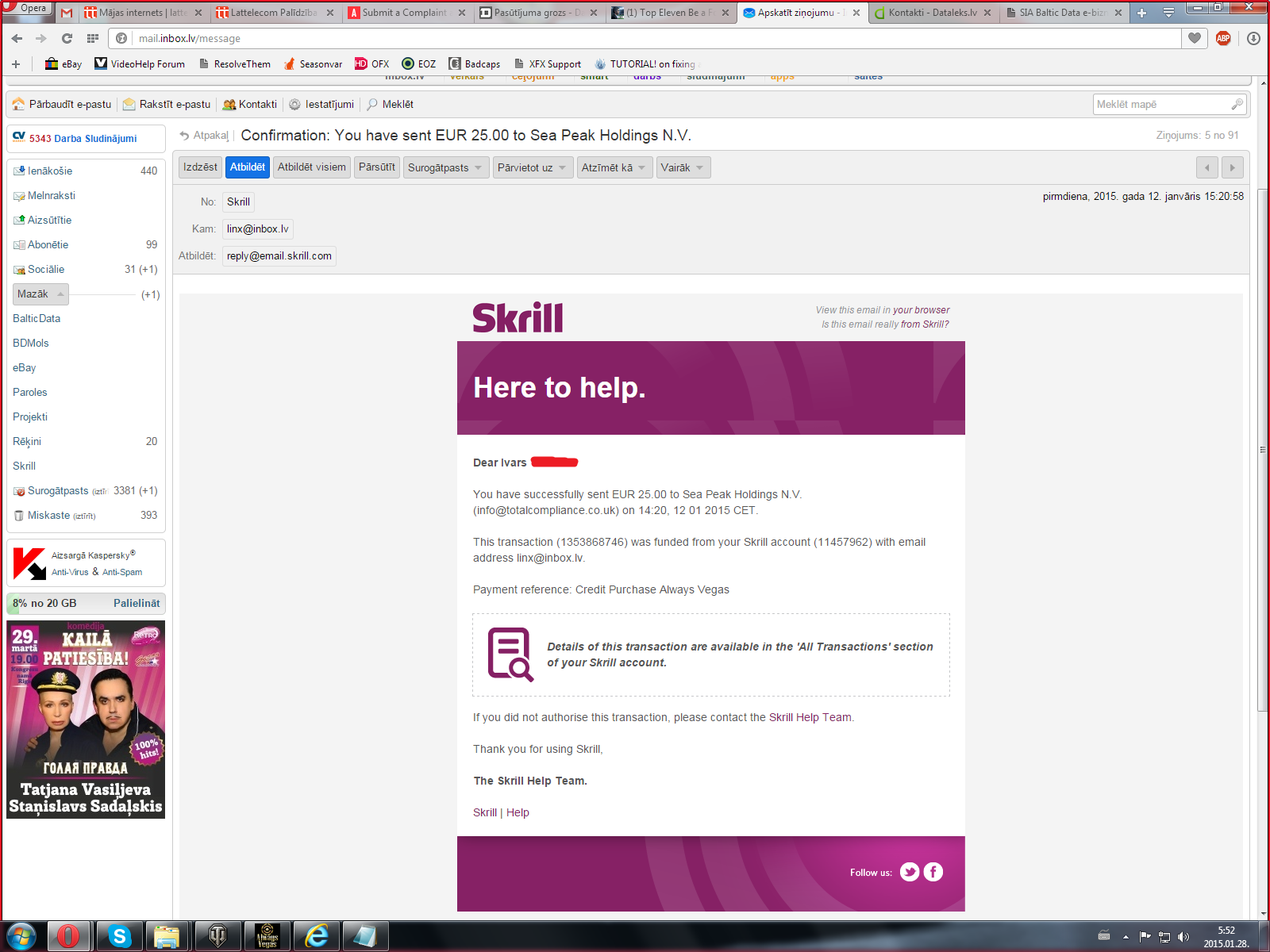Viewport: 1270px width, 952px height.
Task: Add bookmark with bookmarks bar plus icon
Action: click(x=16, y=63)
